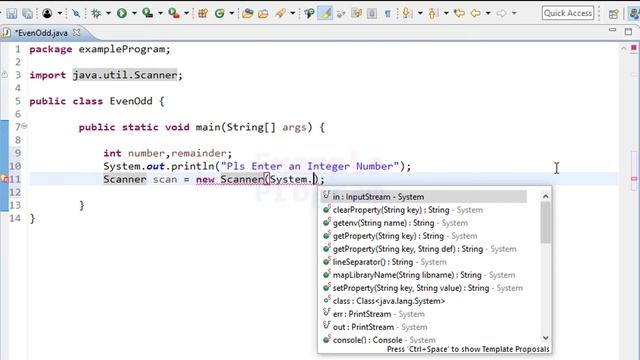Open the Back history dropdown arrow

488,13
